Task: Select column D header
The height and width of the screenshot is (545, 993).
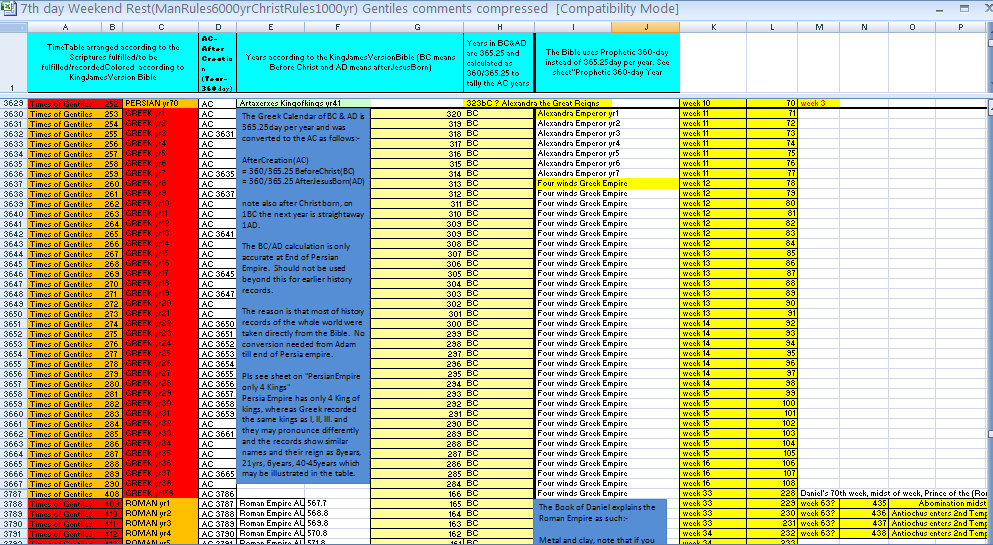Action: pyautogui.click(x=218, y=27)
